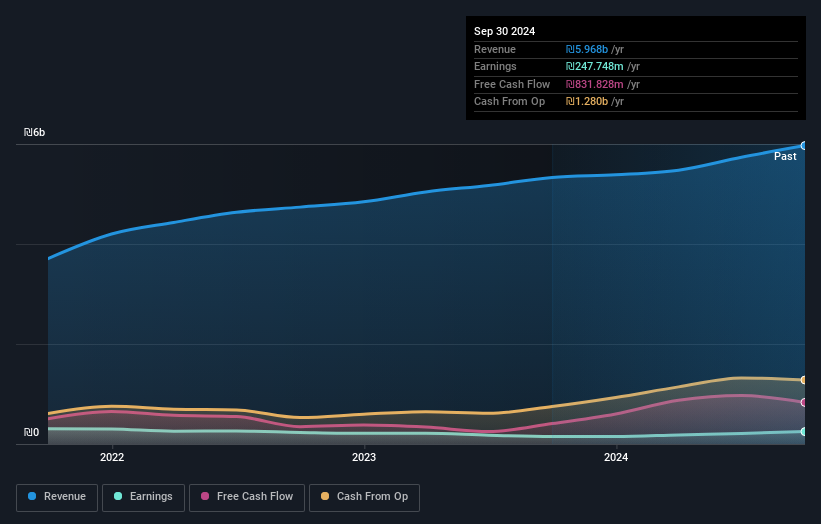
Task: Click the 2024 axis label
Action: coord(616,457)
